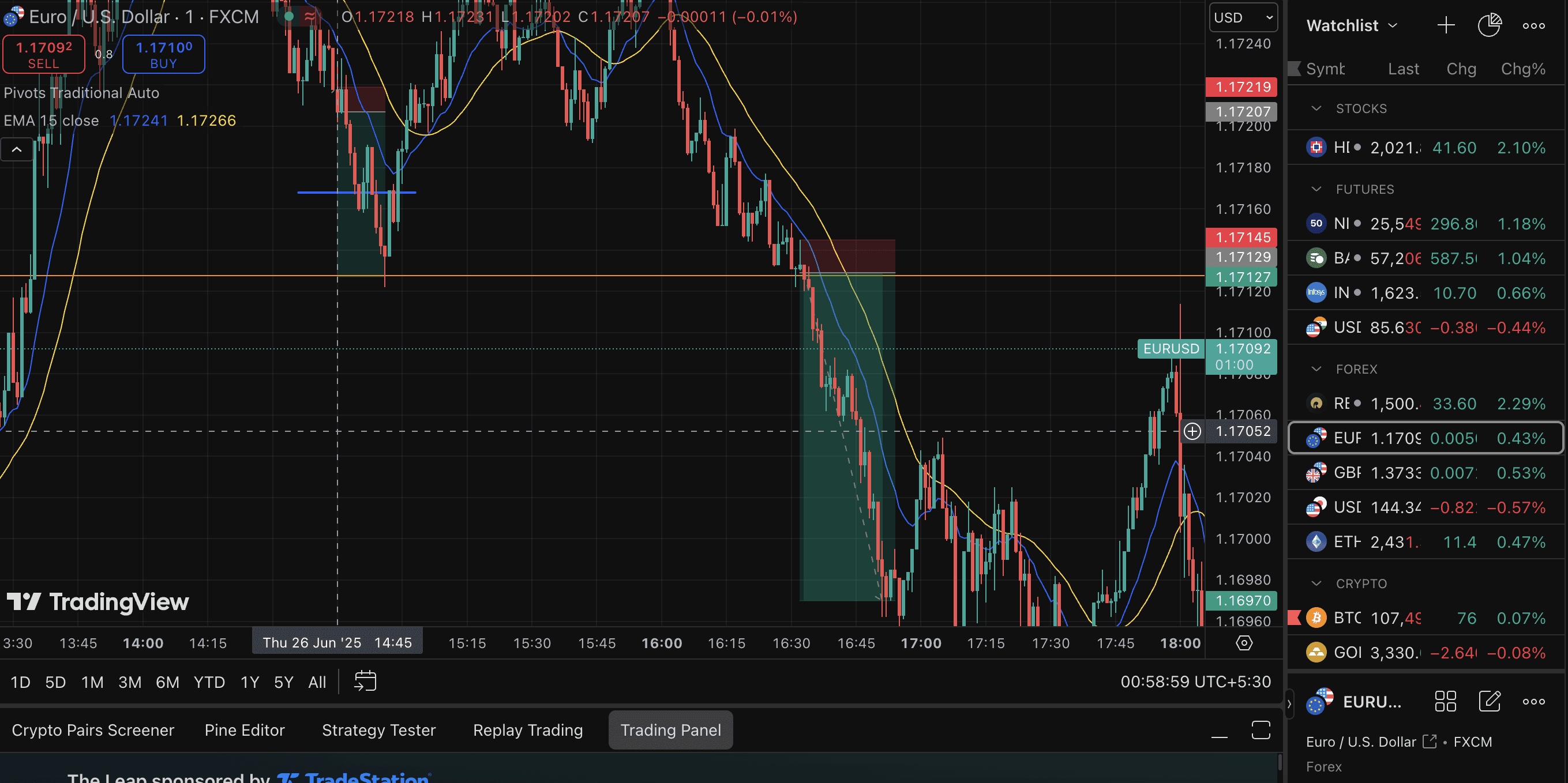1568x783 pixels.
Task: Click the go-to-date calendar icon
Action: [365, 682]
